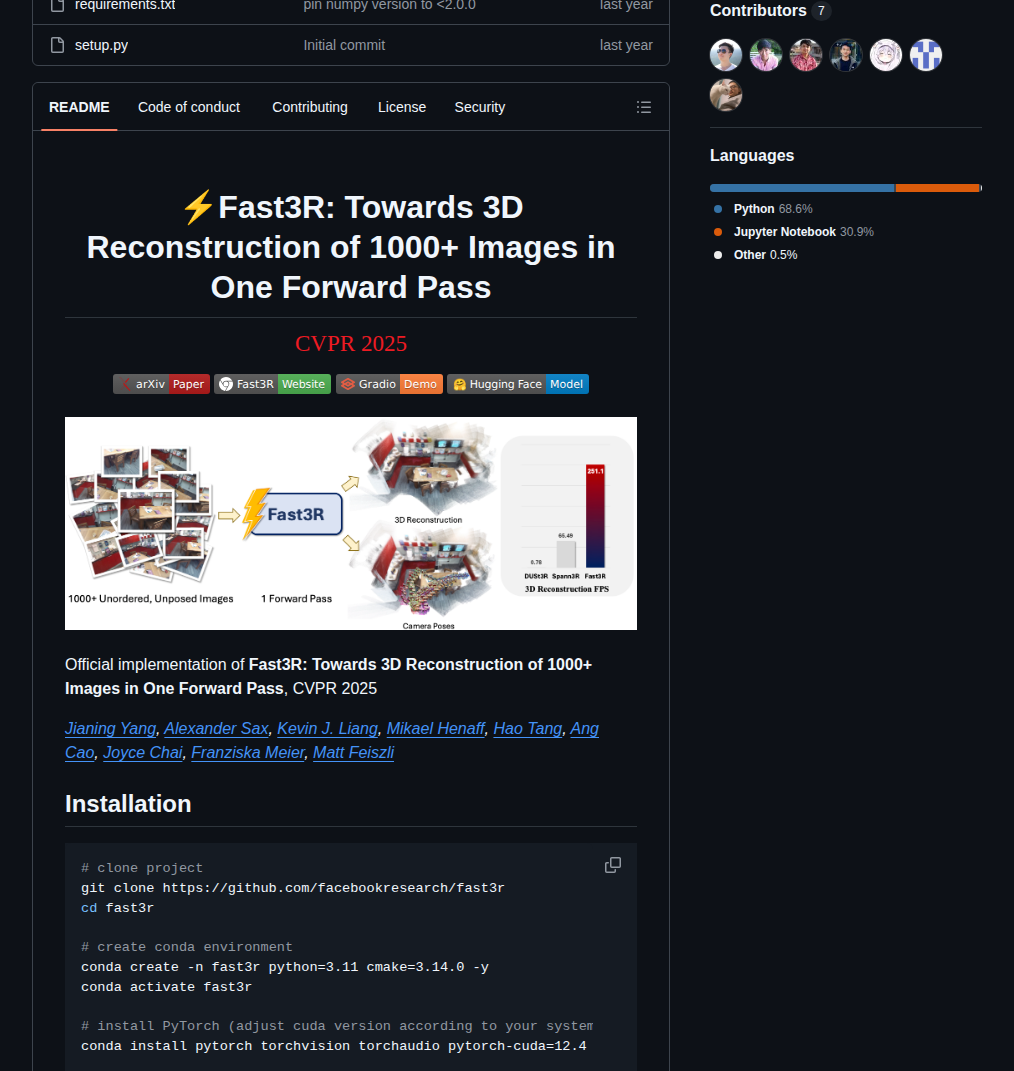The height and width of the screenshot is (1071, 1014).
Task: Open the requirements.txt file
Action: (125, 5)
